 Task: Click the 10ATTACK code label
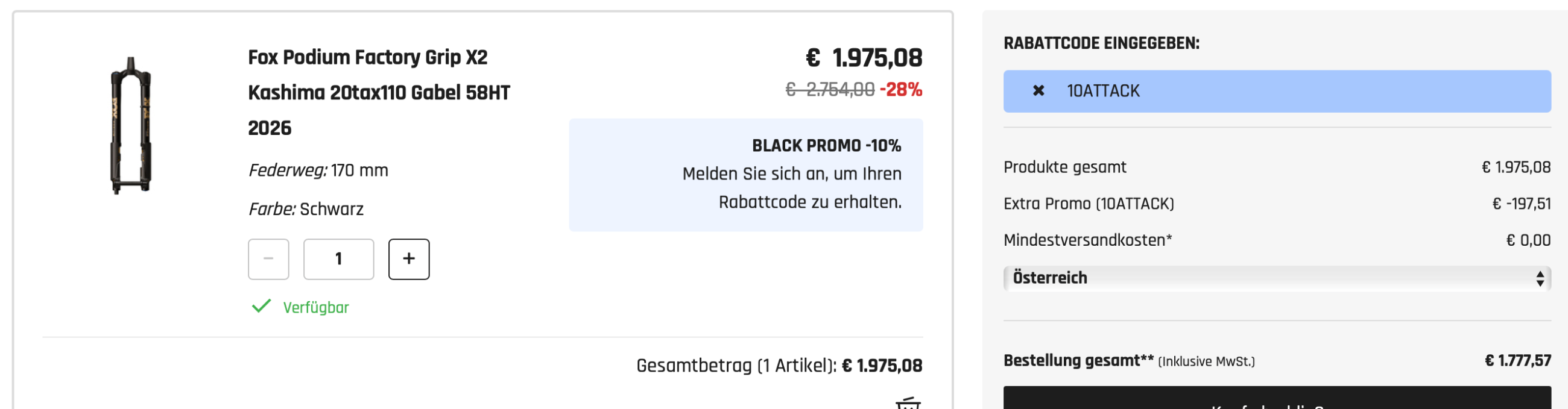click(1103, 91)
